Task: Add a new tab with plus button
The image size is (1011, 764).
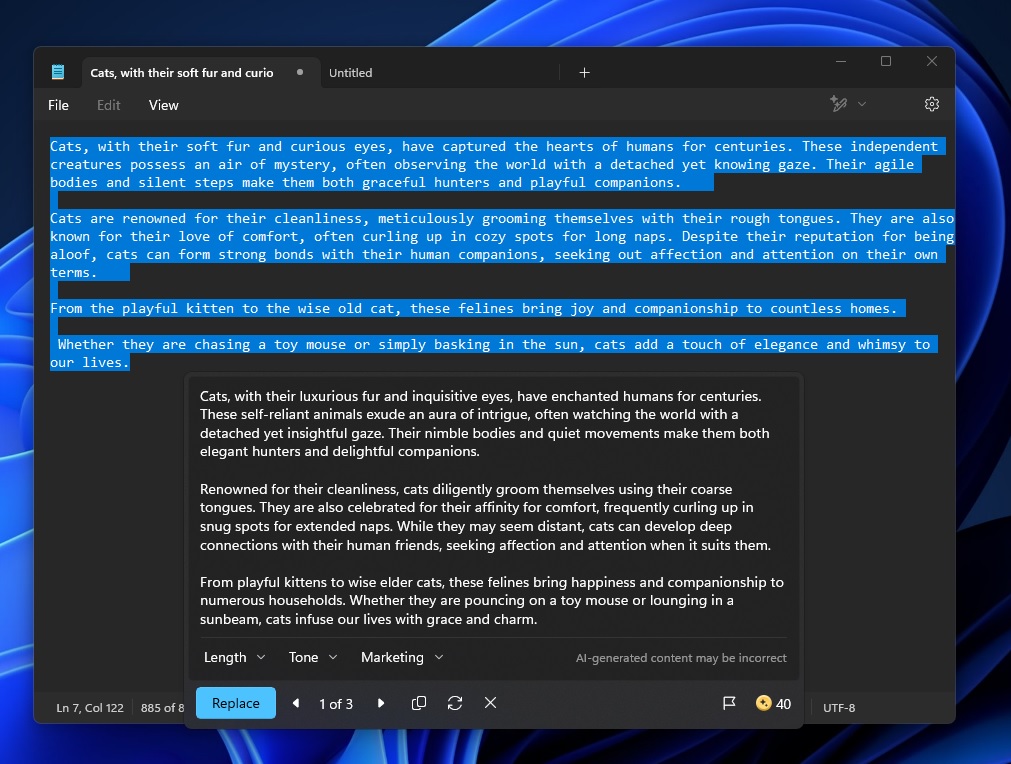Action: pos(584,73)
